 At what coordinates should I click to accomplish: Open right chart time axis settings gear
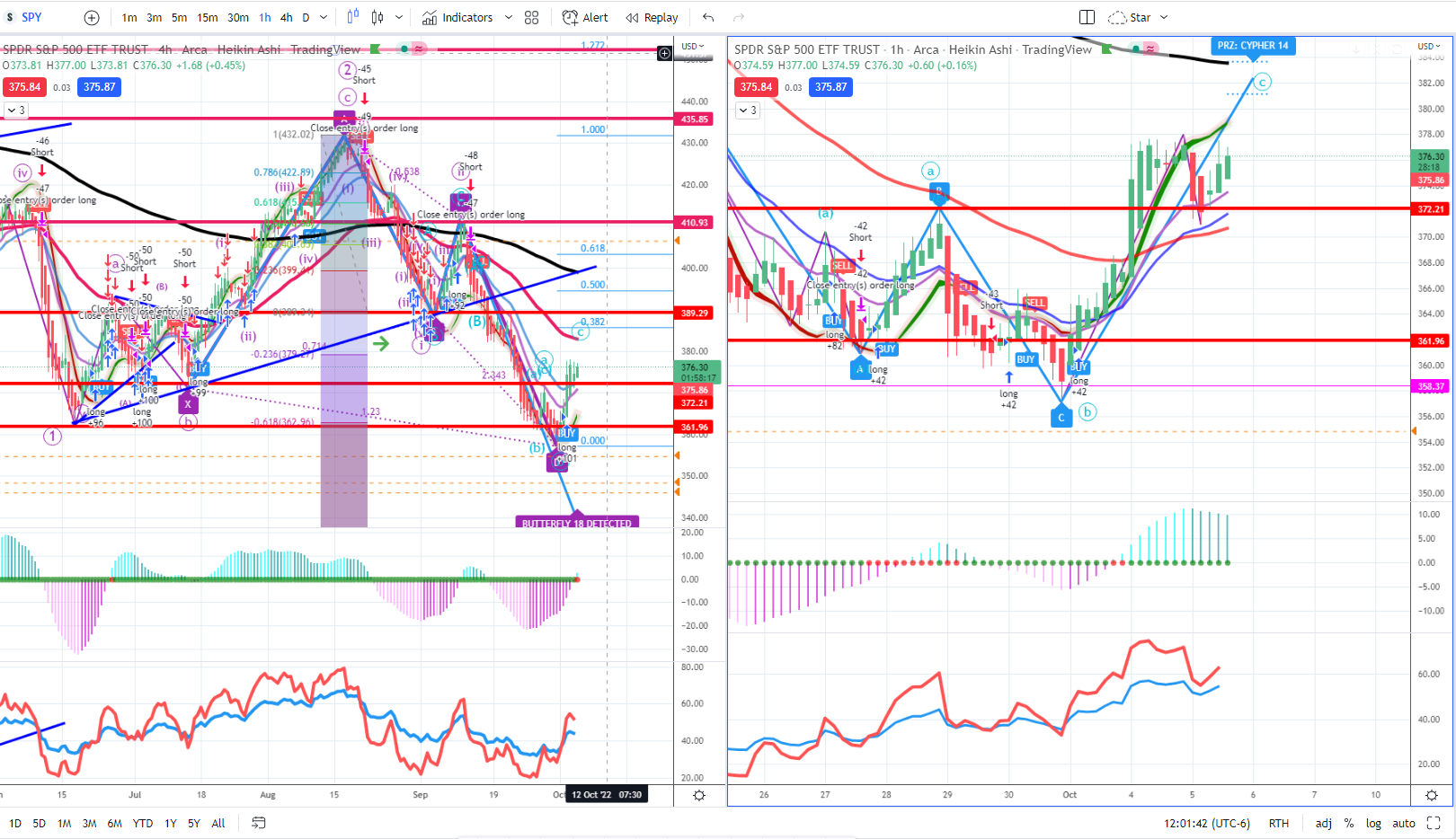[x=1432, y=795]
